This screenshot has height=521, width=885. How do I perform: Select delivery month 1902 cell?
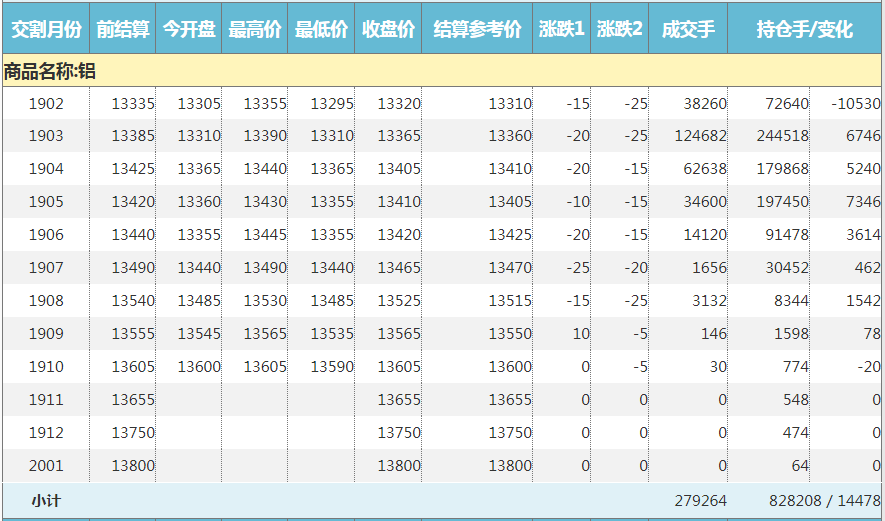point(46,104)
